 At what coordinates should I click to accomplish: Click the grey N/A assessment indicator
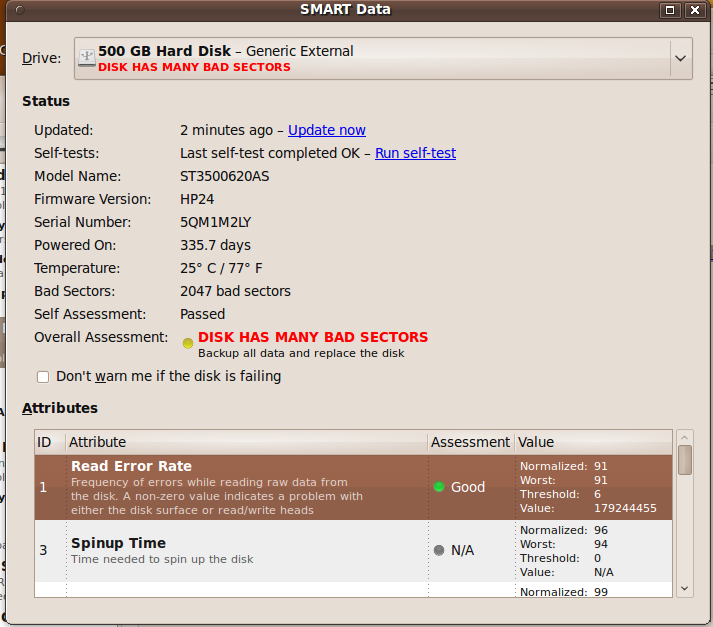[x=438, y=550]
